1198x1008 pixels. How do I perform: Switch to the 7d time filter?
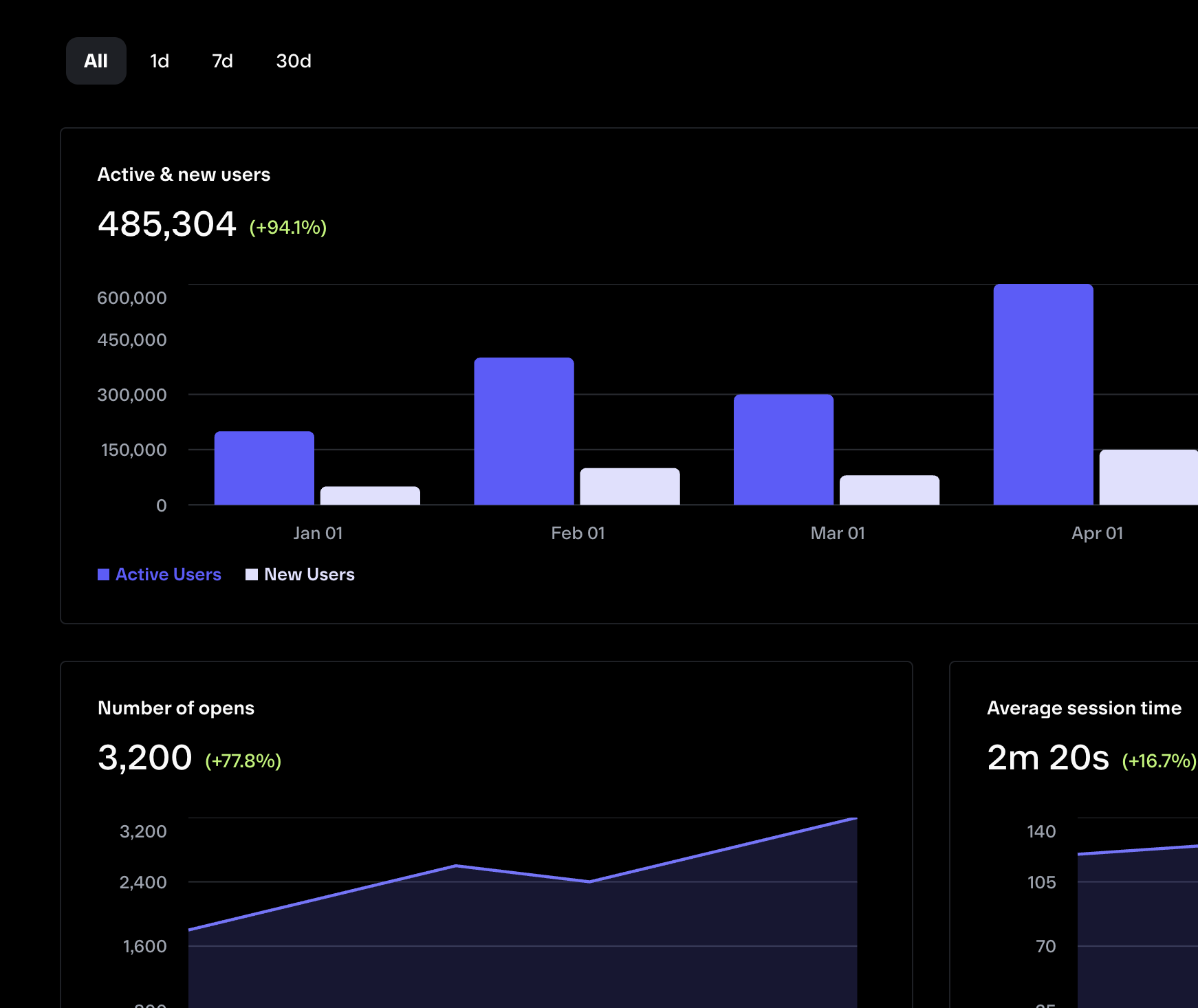(x=222, y=61)
